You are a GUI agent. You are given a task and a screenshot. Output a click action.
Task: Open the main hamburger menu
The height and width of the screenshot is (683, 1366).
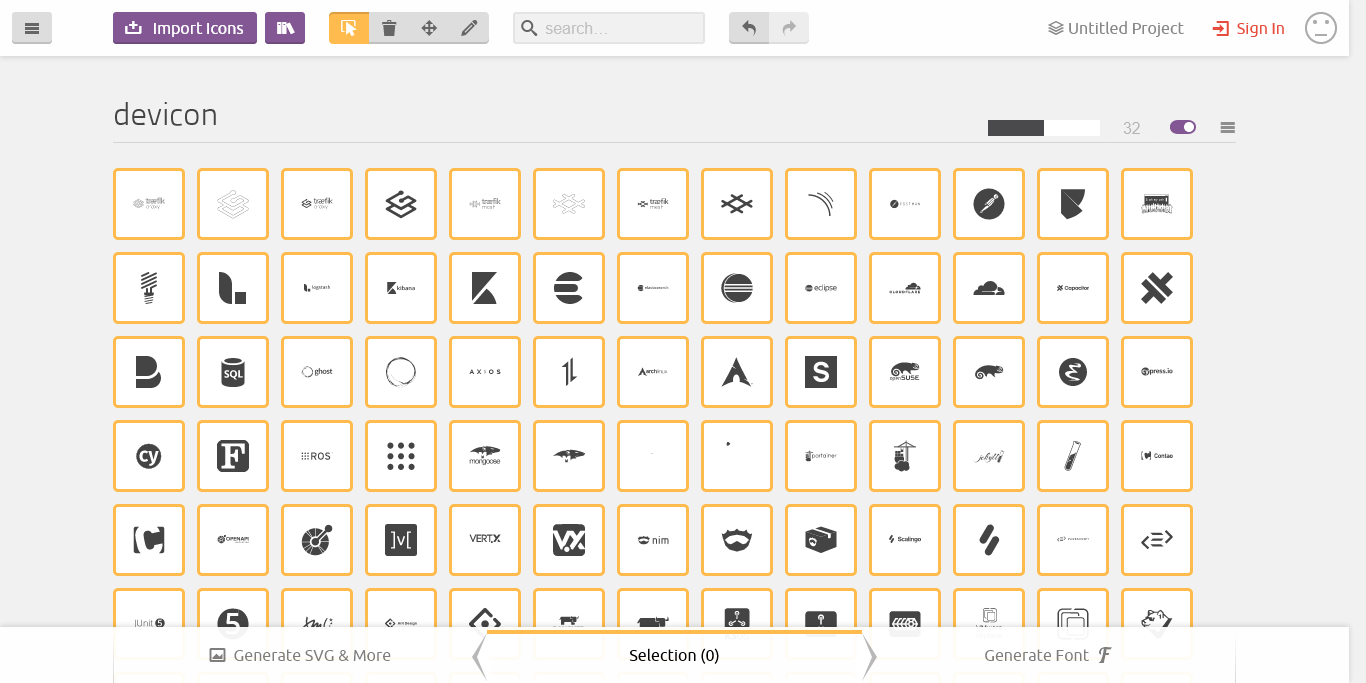point(32,28)
